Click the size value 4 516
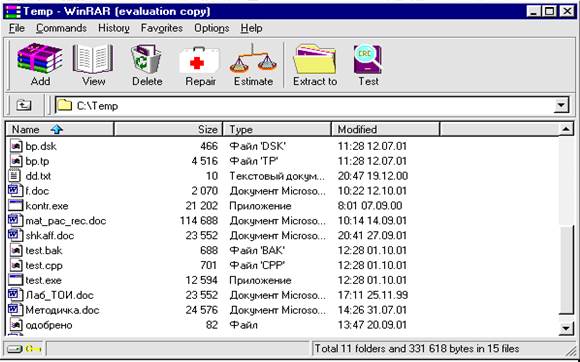580x362 pixels. 205,161
